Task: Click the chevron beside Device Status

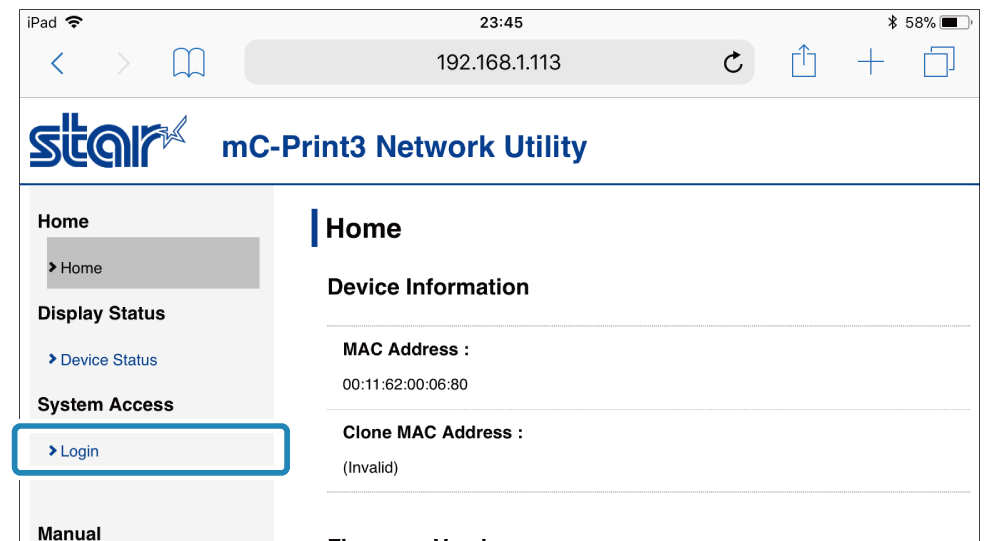Action: pos(52,359)
